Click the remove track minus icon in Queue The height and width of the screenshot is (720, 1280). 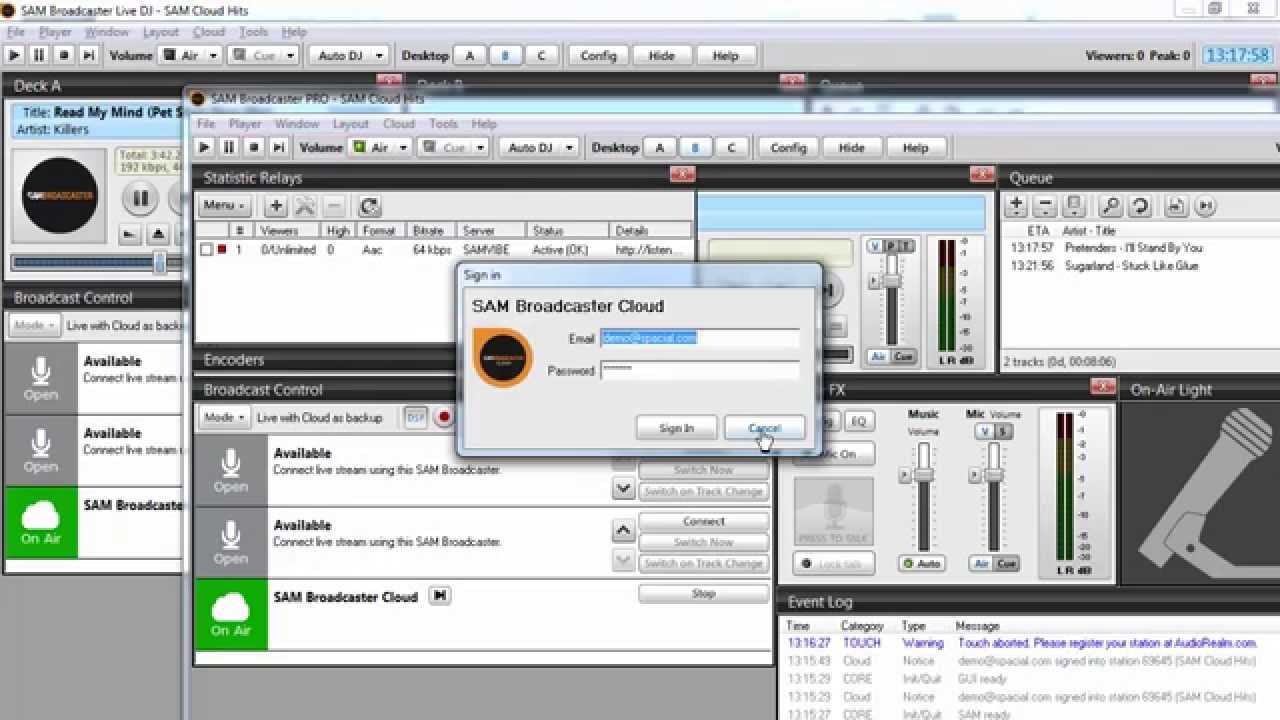coord(1045,206)
